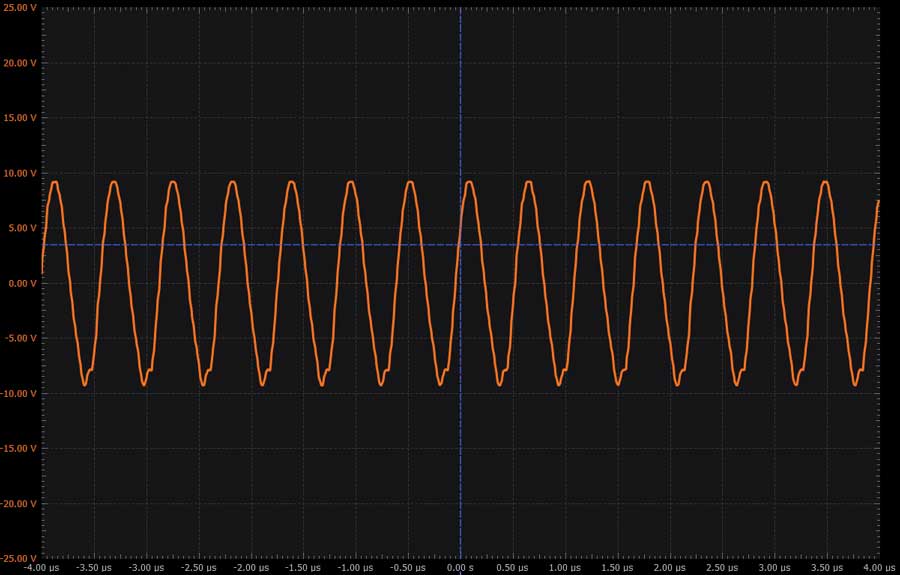Click the 25.00 V label on vertical axis
Image resolution: width=900 pixels, height=575 pixels.
[x=19, y=8]
